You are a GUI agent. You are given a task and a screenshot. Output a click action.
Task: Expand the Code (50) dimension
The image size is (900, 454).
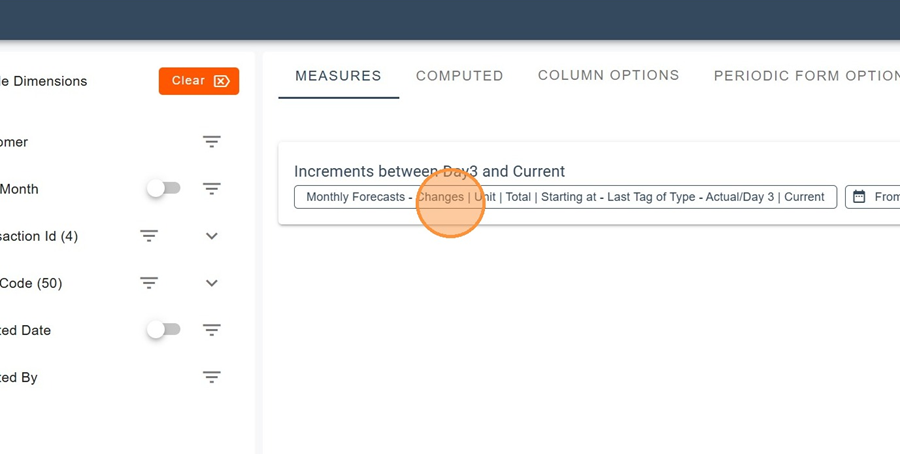[x=211, y=283]
